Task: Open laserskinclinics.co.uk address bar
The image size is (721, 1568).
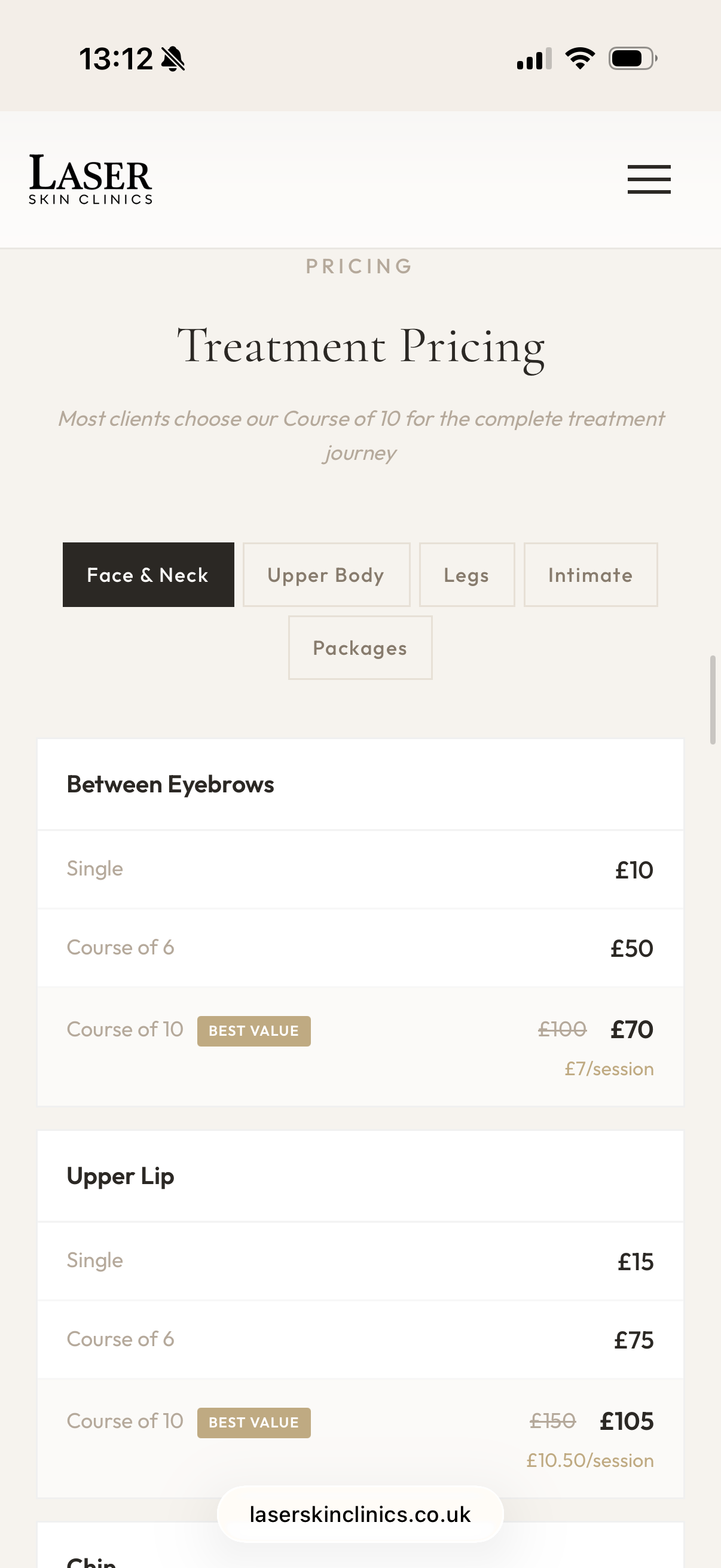Action: tap(360, 1514)
